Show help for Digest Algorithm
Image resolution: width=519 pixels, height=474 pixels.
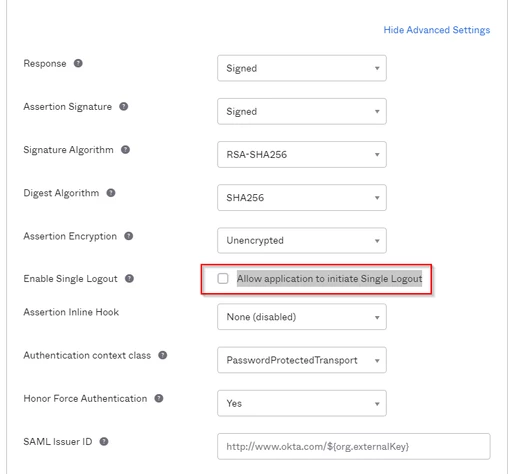[x=111, y=193]
